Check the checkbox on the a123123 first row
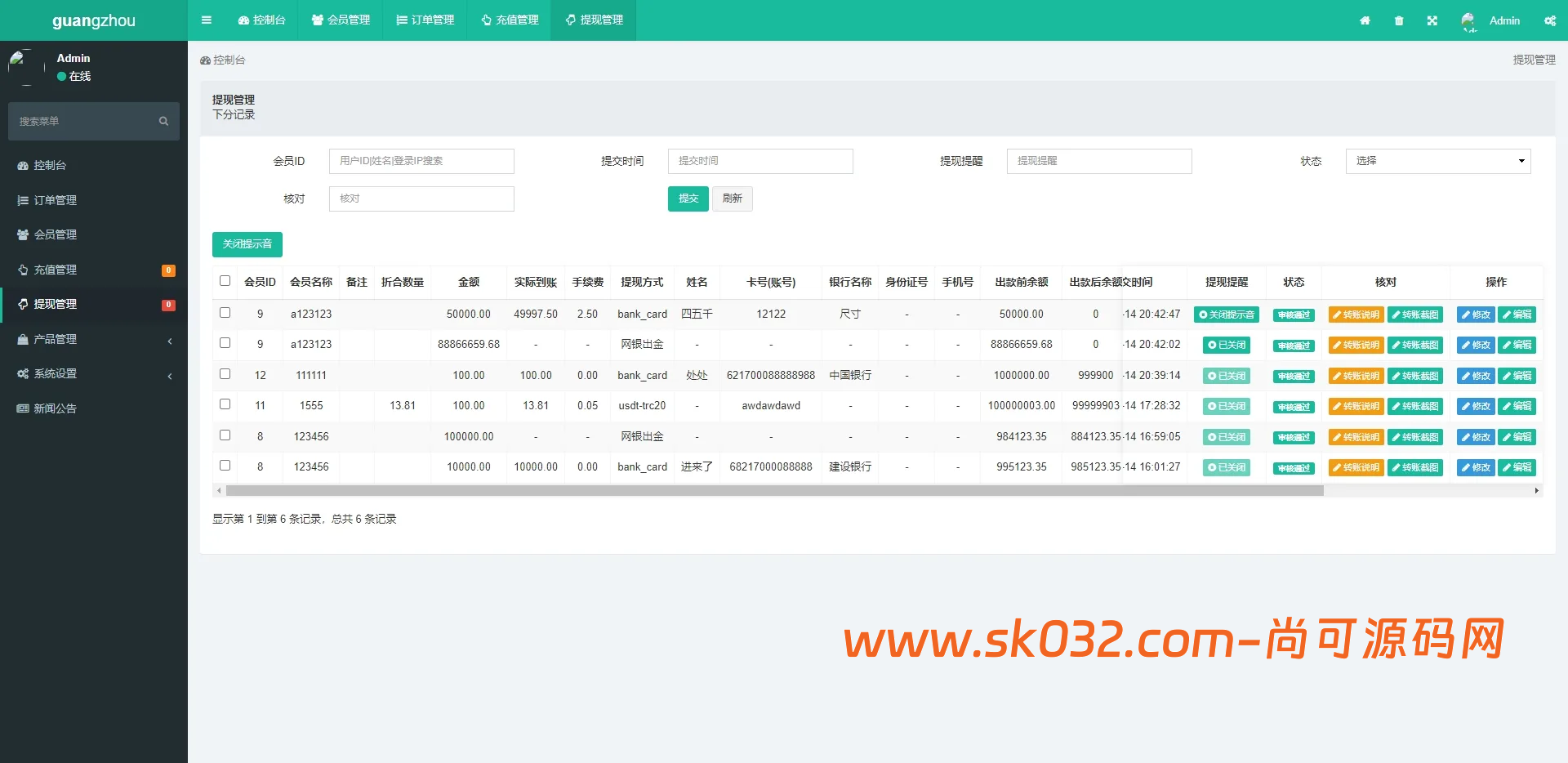The image size is (1568, 763). [x=225, y=311]
